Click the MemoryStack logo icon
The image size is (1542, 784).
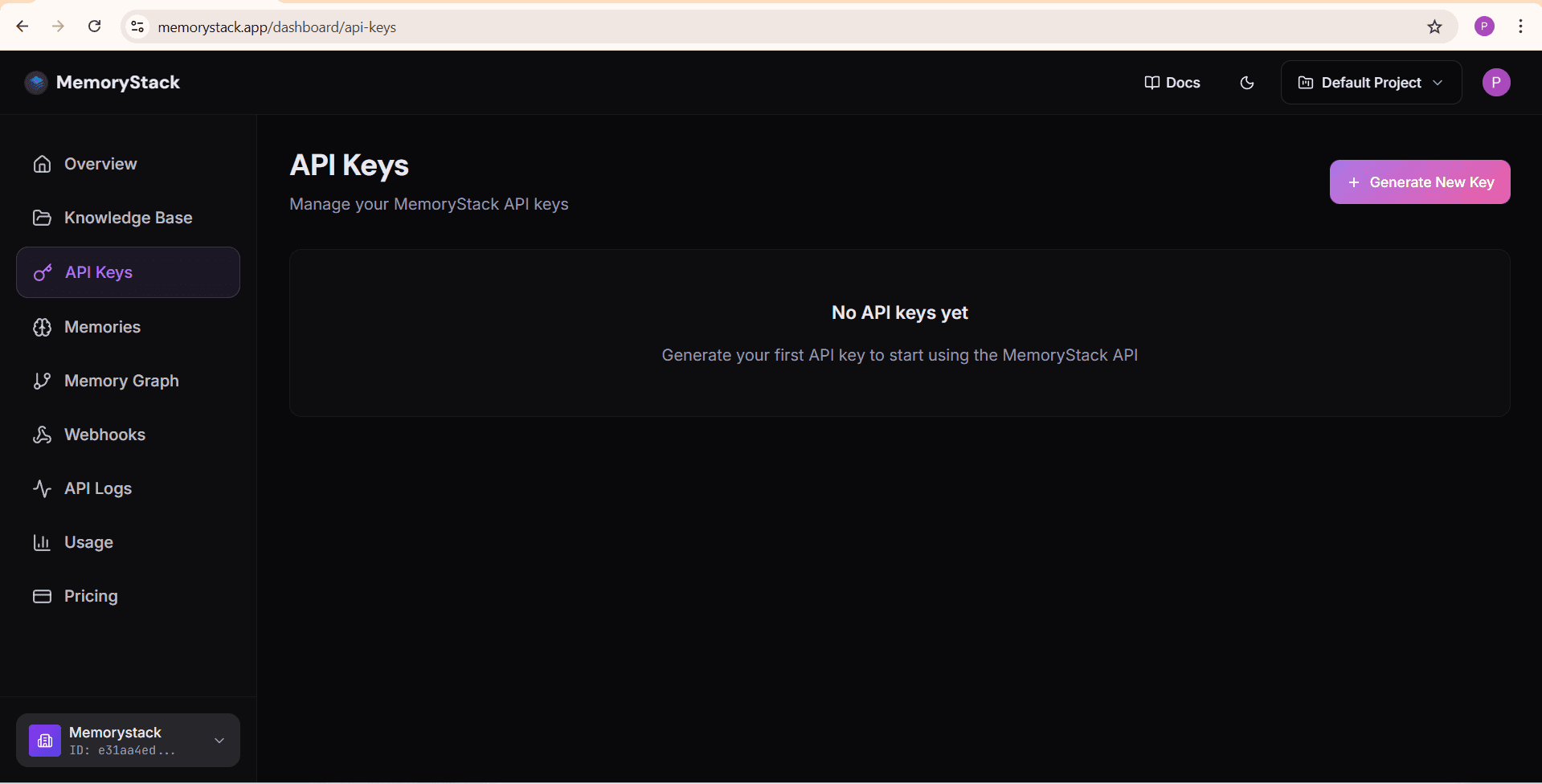point(36,82)
